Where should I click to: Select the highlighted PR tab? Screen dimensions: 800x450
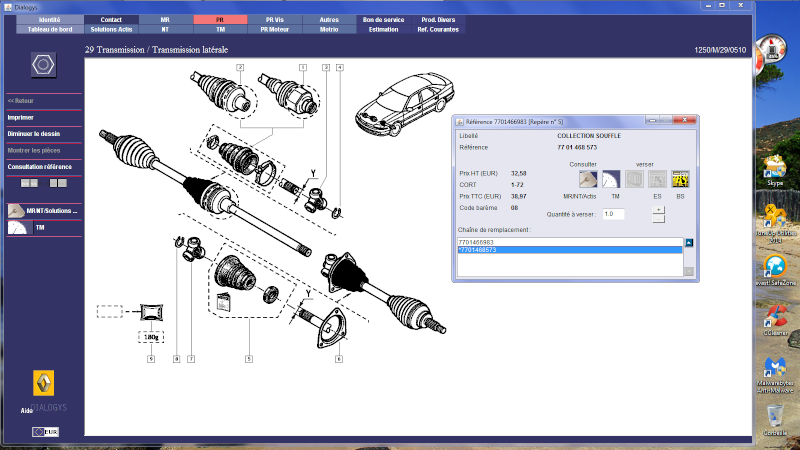pos(220,19)
